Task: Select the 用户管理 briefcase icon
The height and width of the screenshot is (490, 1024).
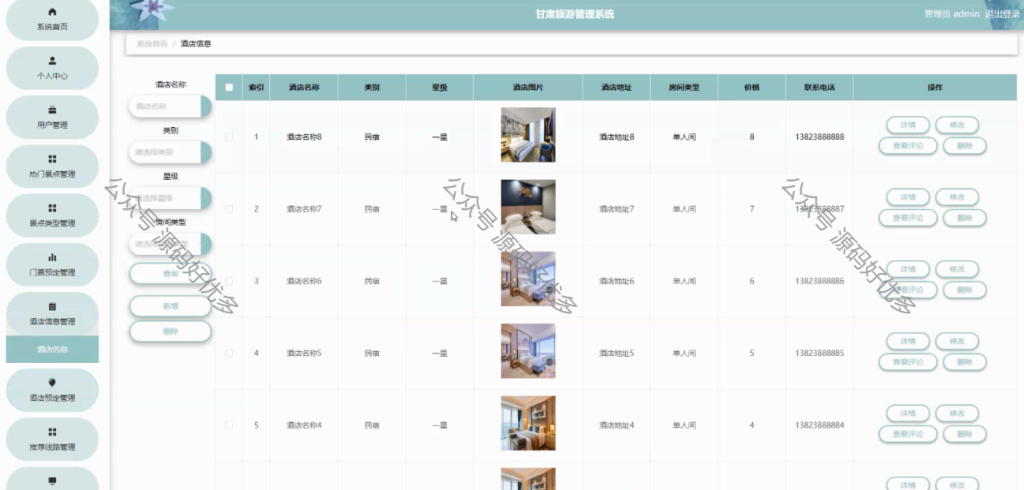Action: pos(52,110)
